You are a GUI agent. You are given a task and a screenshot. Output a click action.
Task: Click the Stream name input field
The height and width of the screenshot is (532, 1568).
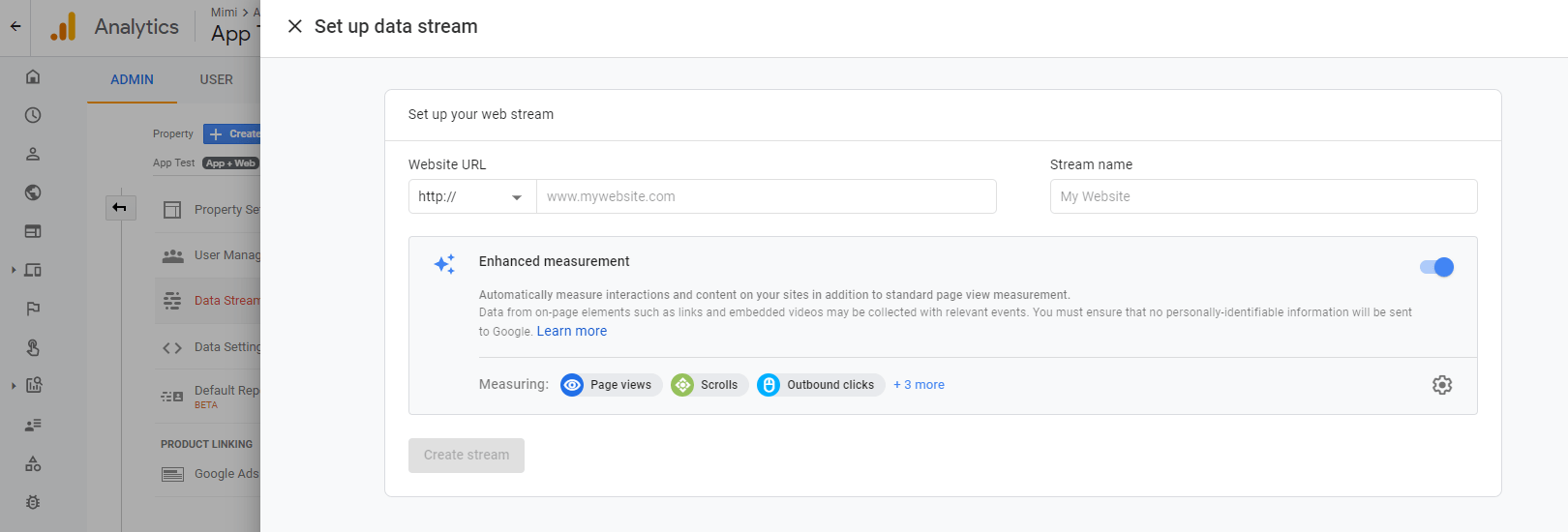coord(1262,196)
